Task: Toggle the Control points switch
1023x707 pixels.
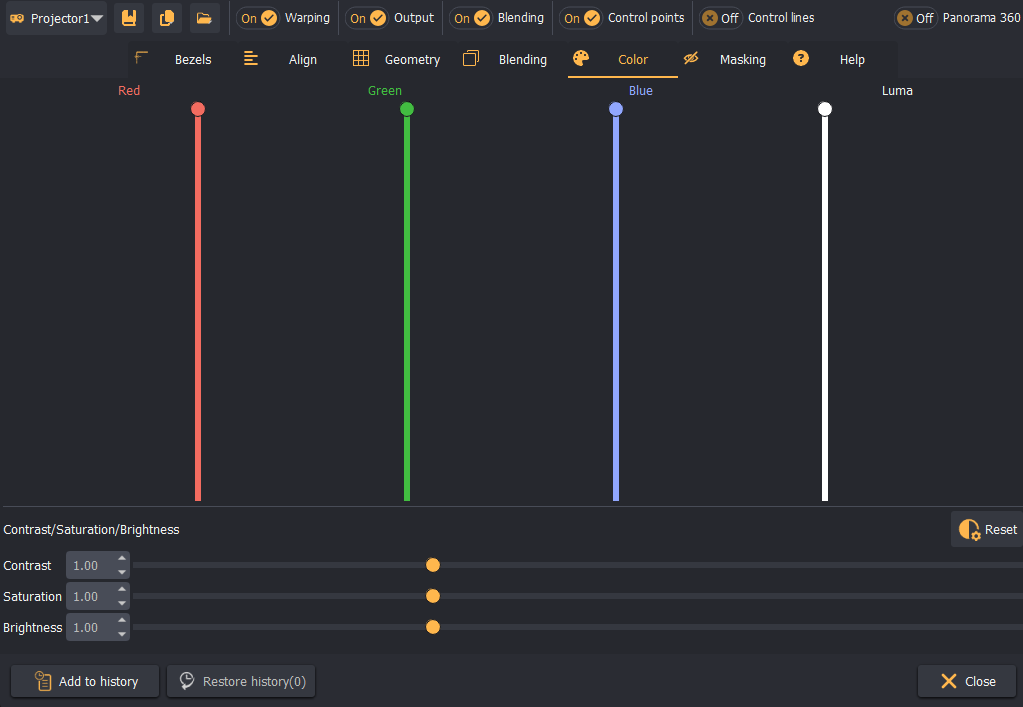Action: coord(581,18)
